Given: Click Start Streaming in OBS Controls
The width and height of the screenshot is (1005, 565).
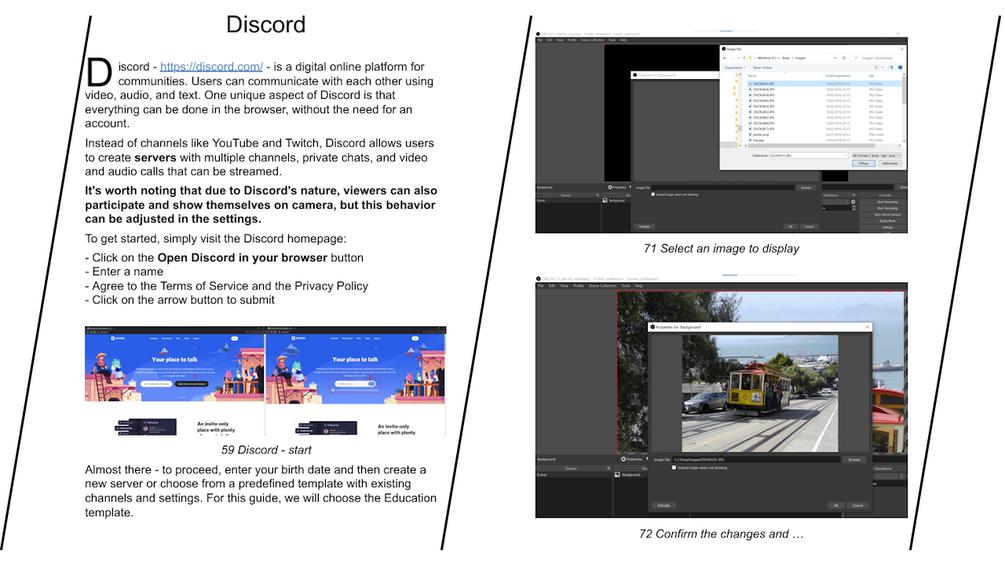Looking at the screenshot, I should pos(888,202).
